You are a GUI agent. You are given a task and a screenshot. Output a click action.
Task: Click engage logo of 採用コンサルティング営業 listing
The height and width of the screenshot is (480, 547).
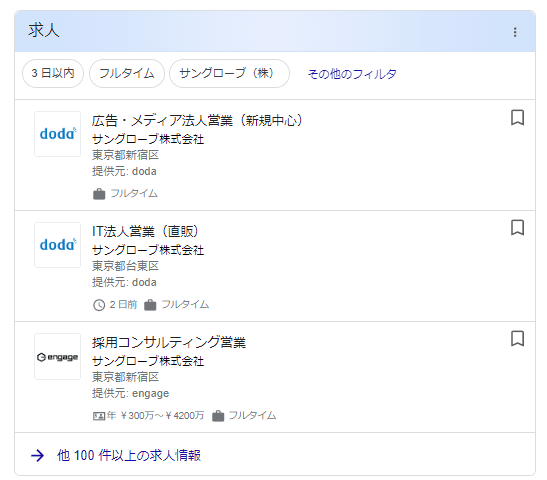click(x=58, y=357)
